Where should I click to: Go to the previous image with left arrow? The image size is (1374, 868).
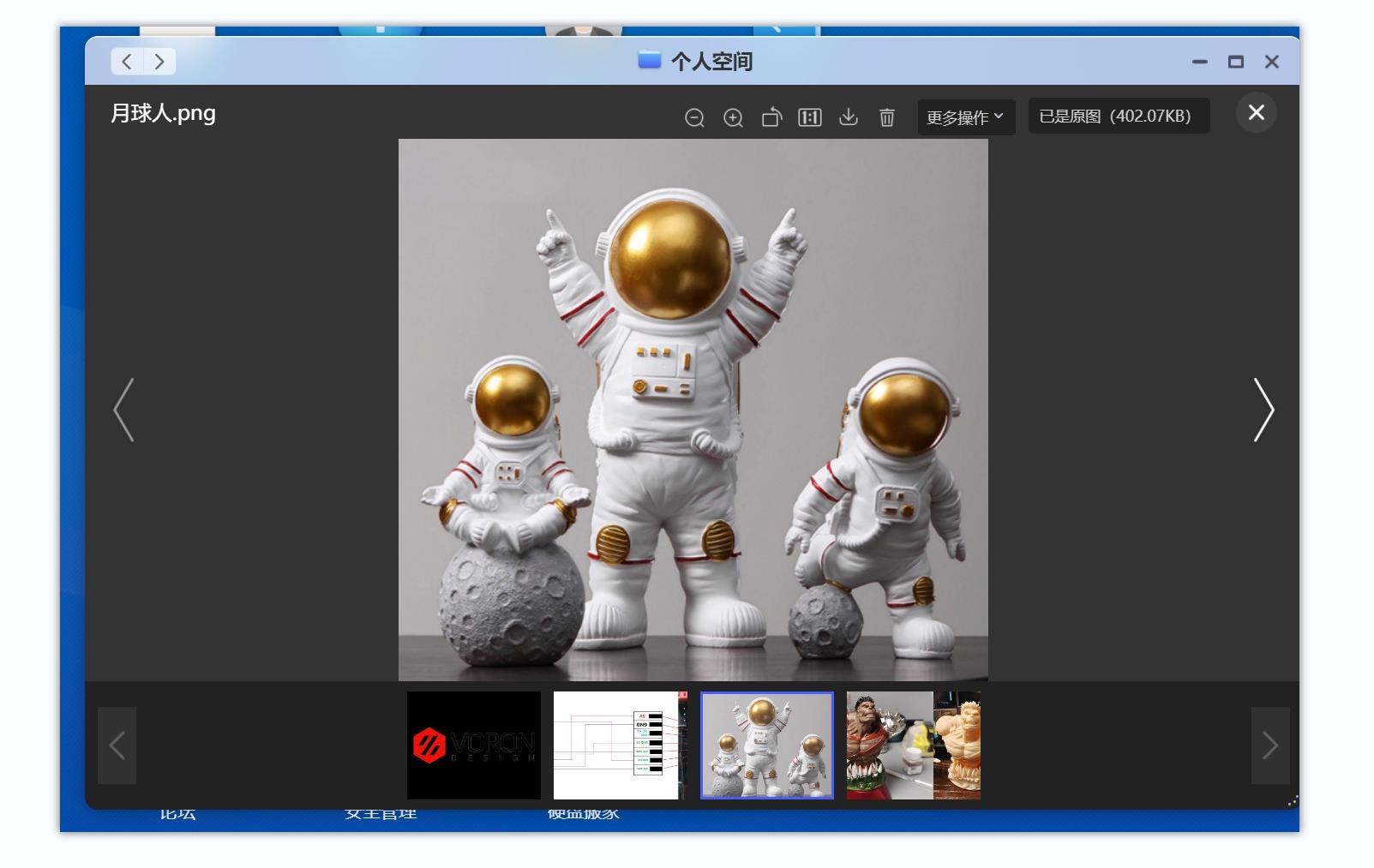(x=124, y=410)
